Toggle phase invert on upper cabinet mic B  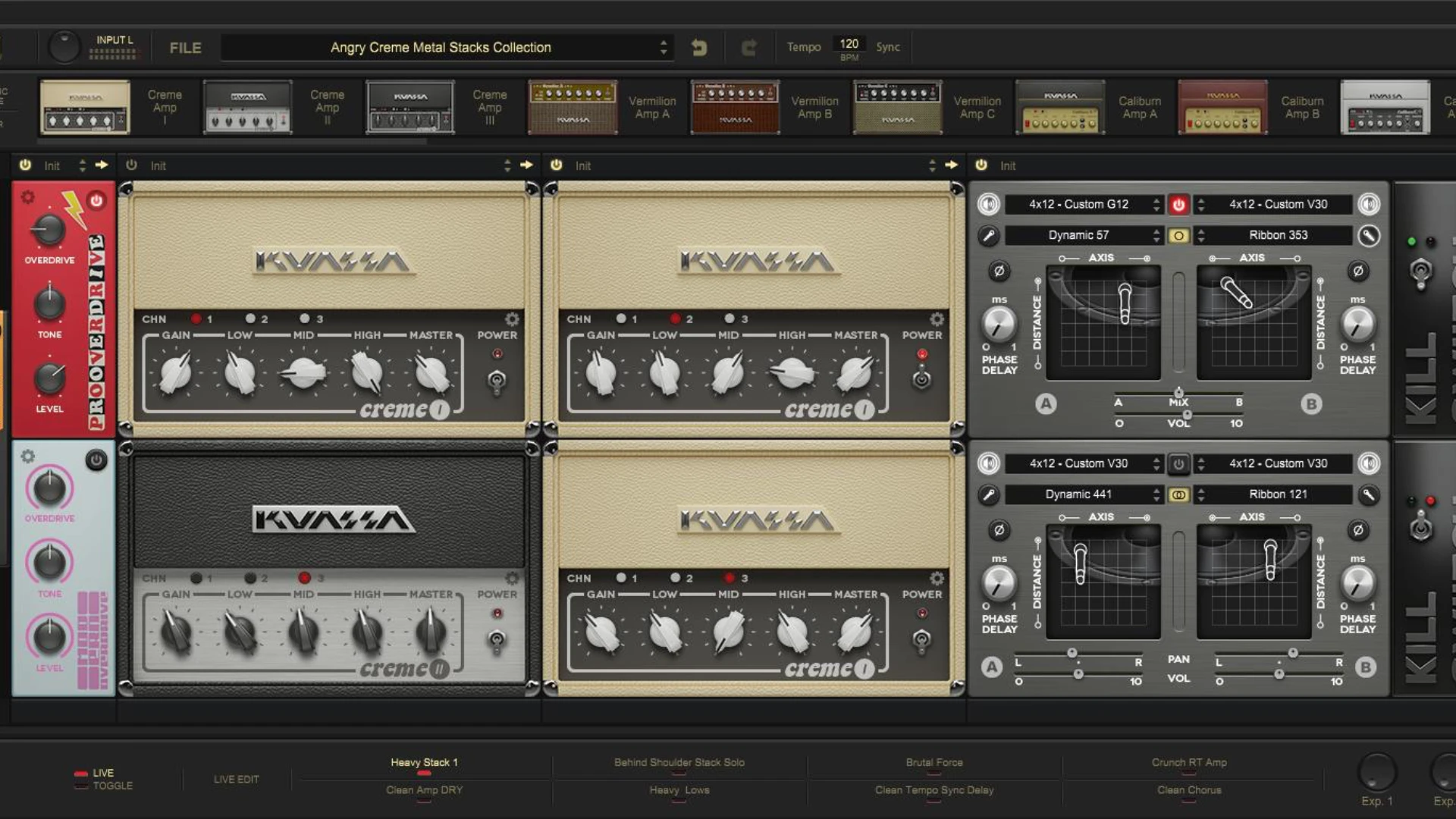coord(1358,271)
